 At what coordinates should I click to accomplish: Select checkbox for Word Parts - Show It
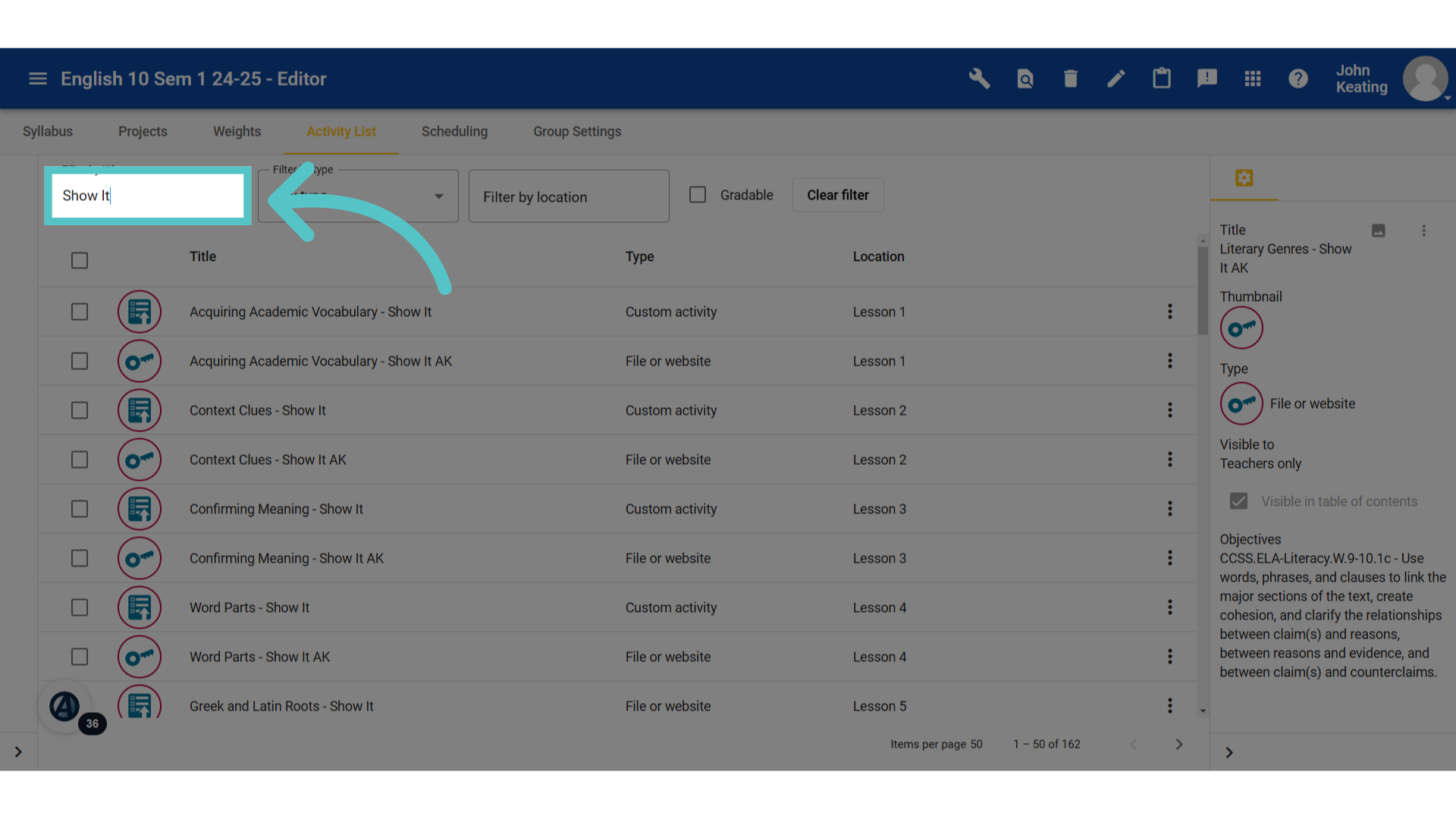[x=80, y=607]
